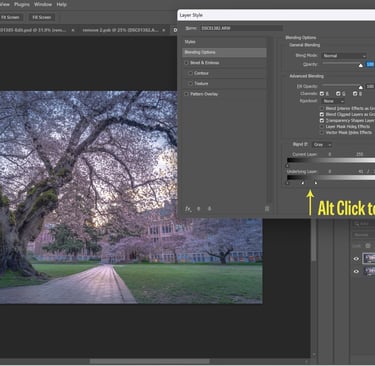Click the Current Layer black slider handle
Image resolution: width=375 pixels, height=366 pixels.
pos(287,165)
